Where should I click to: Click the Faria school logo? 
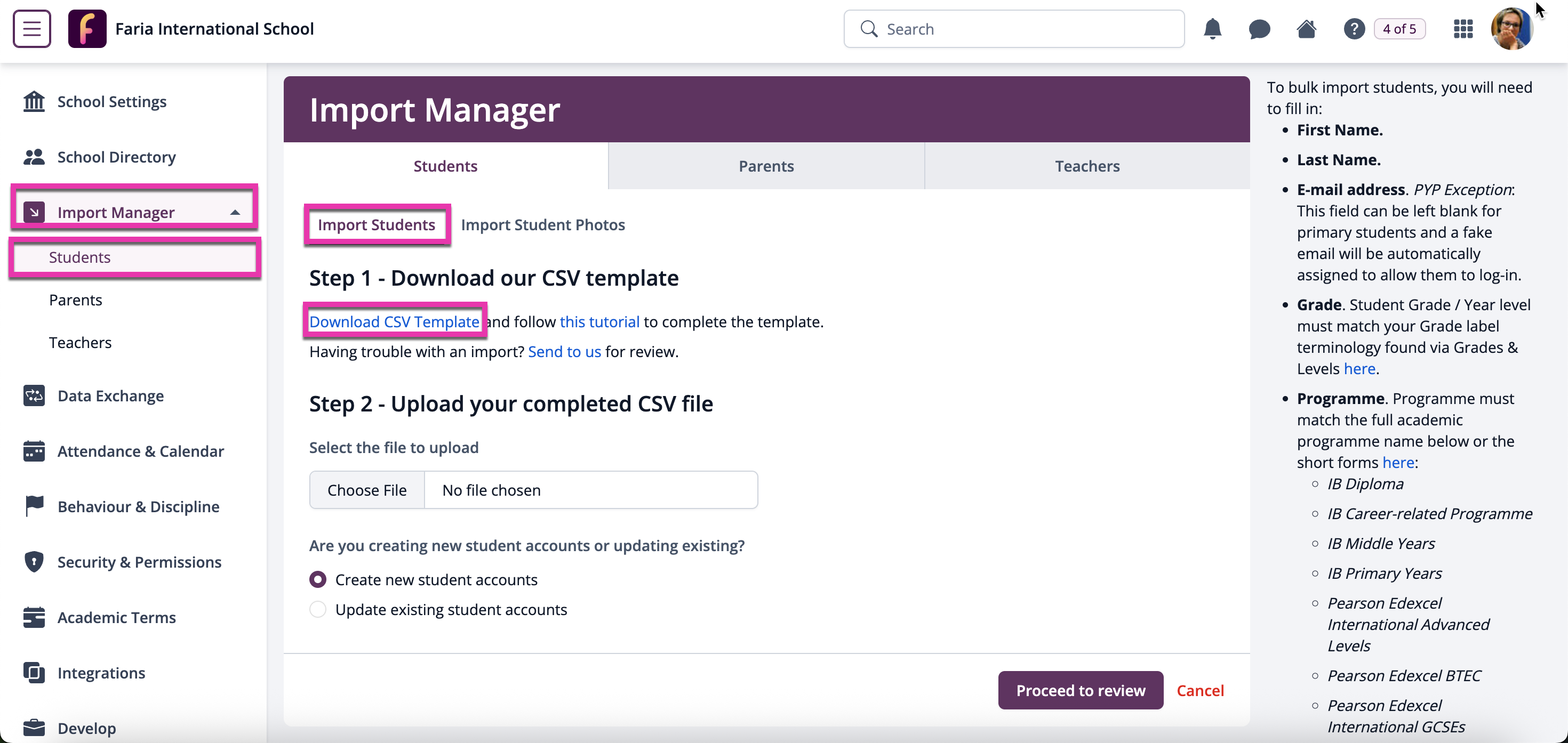(x=87, y=29)
